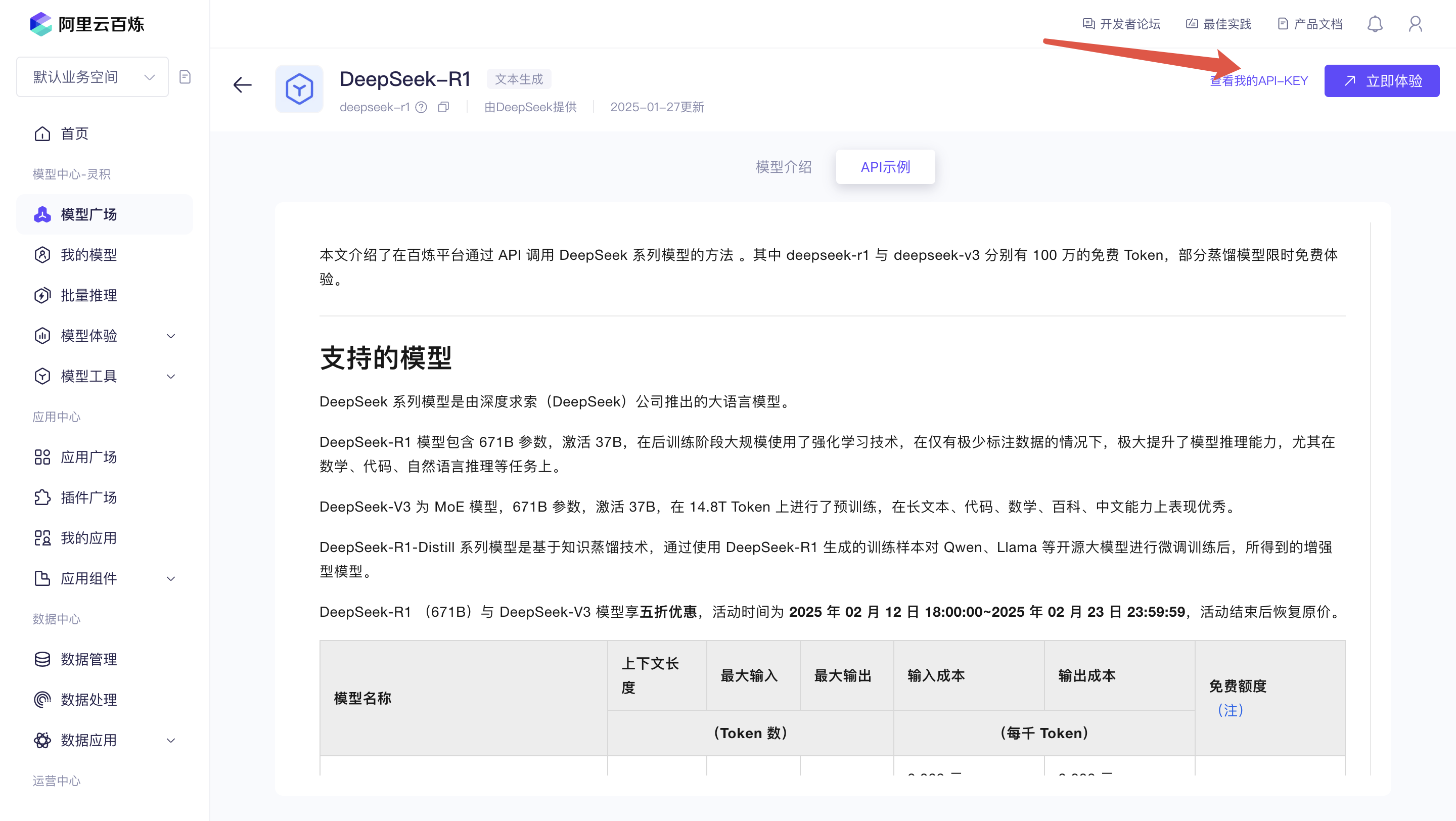
Task: Click the 插件广场 puzzle icon
Action: (x=42, y=497)
